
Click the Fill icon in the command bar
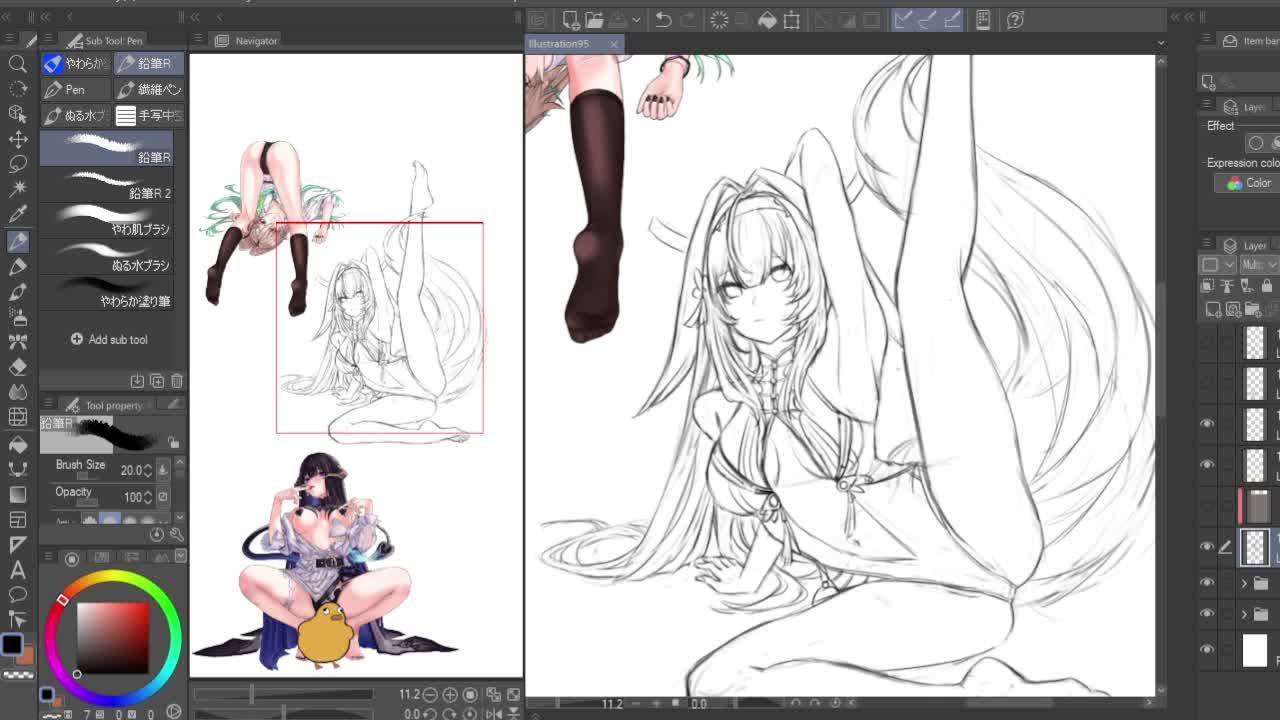point(767,20)
